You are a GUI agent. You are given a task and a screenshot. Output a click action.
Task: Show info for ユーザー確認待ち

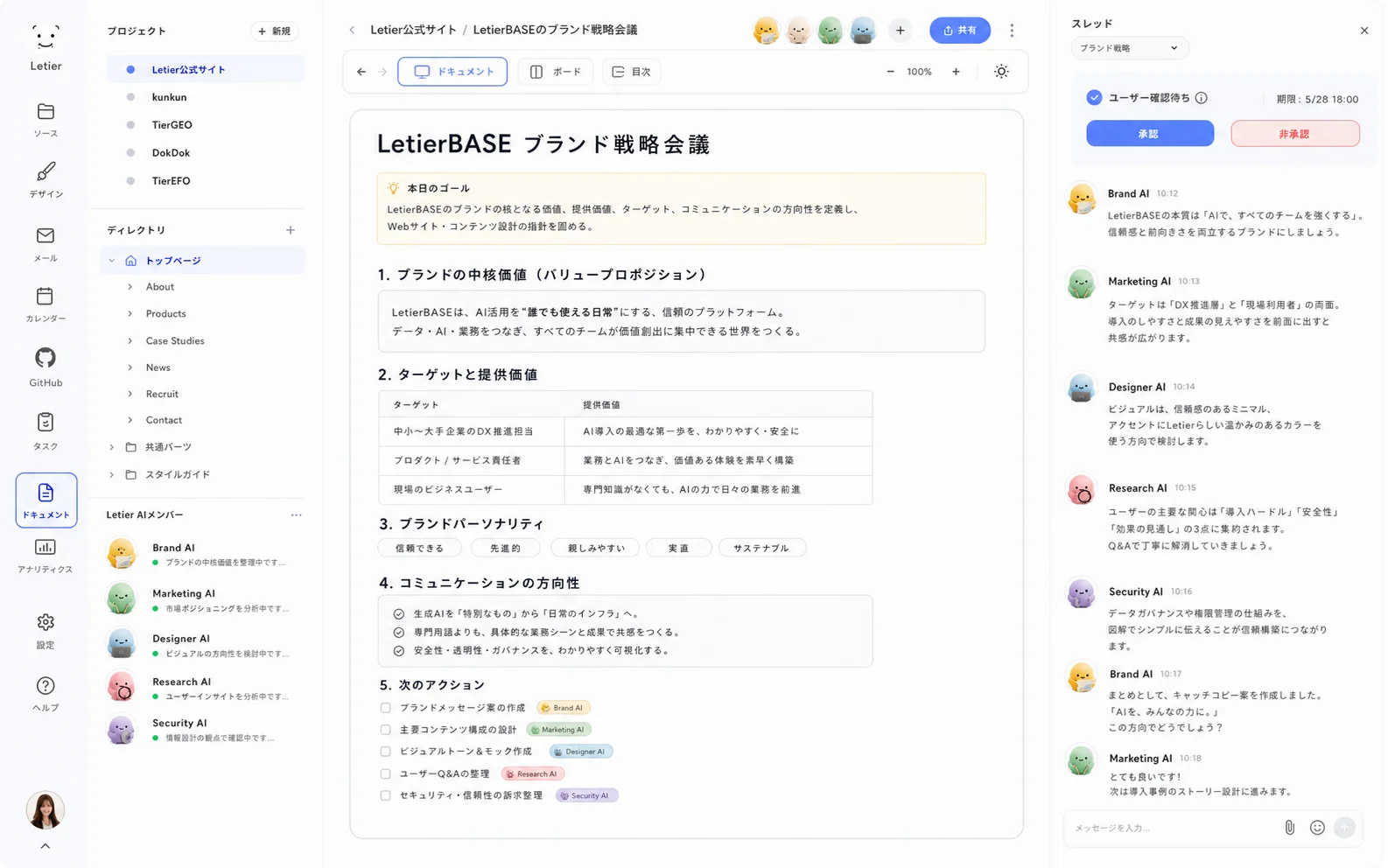click(x=1202, y=98)
